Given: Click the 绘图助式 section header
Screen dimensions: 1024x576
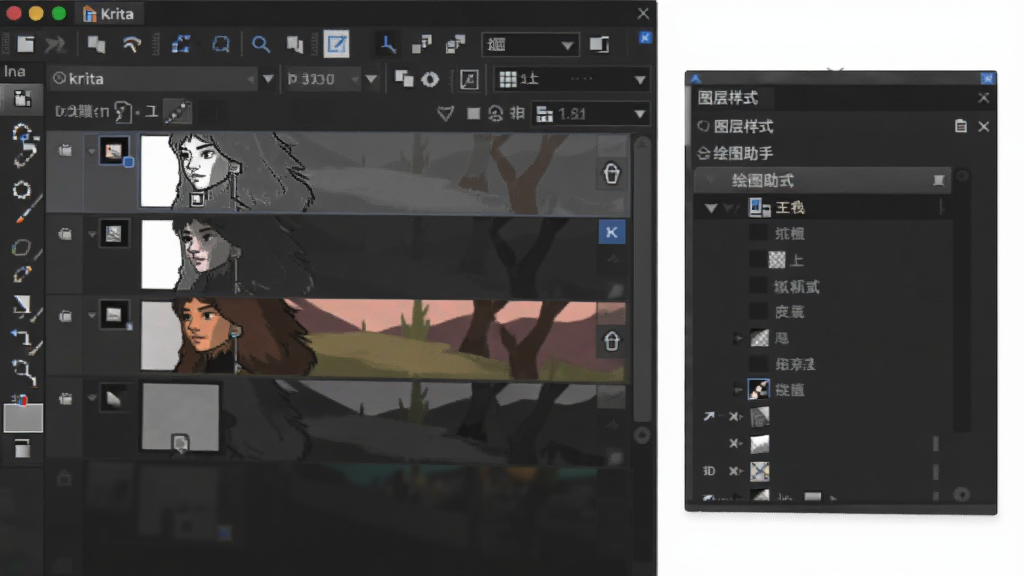Looking at the screenshot, I should (x=822, y=180).
